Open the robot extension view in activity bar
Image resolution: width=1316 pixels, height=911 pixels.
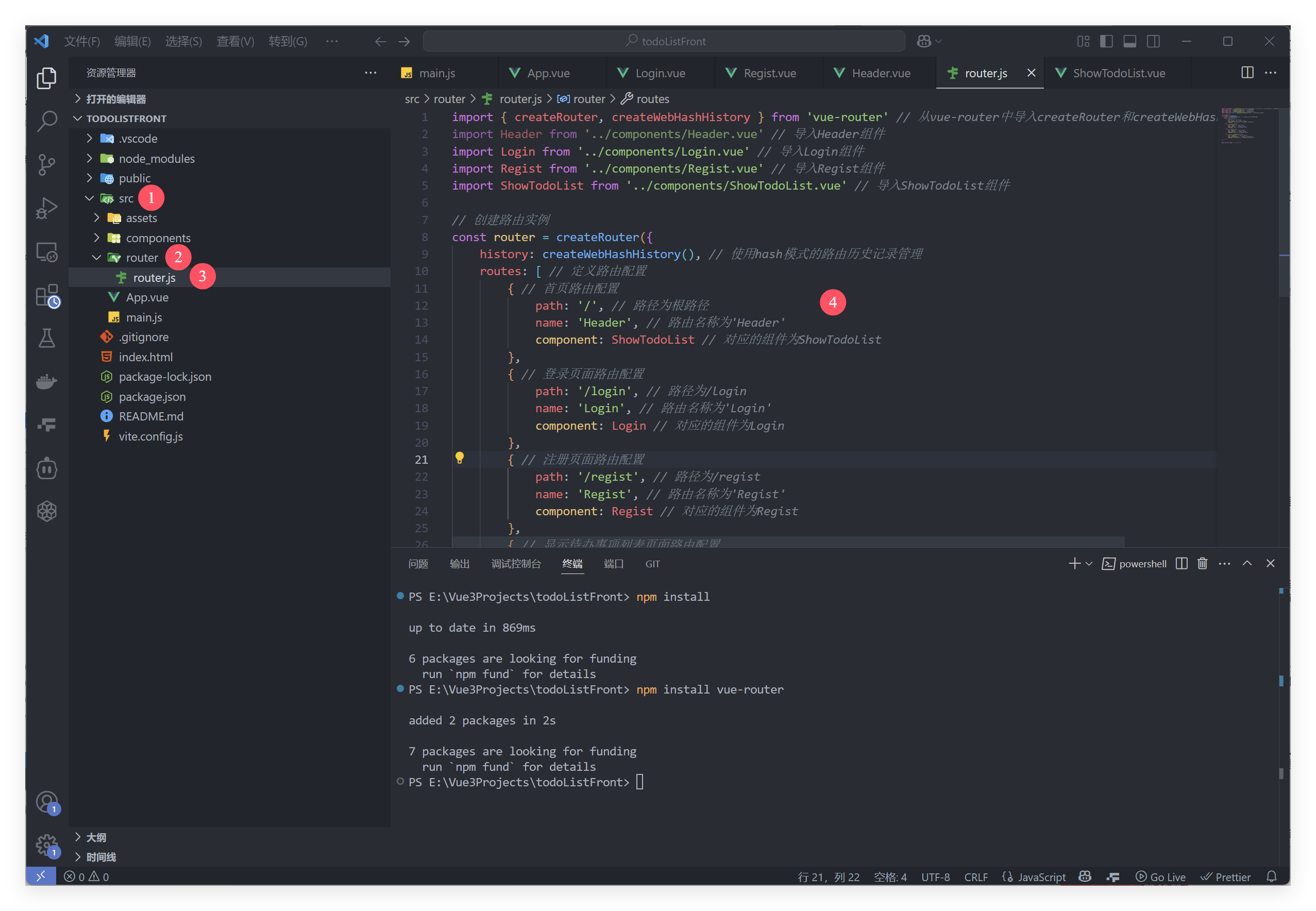(47, 468)
